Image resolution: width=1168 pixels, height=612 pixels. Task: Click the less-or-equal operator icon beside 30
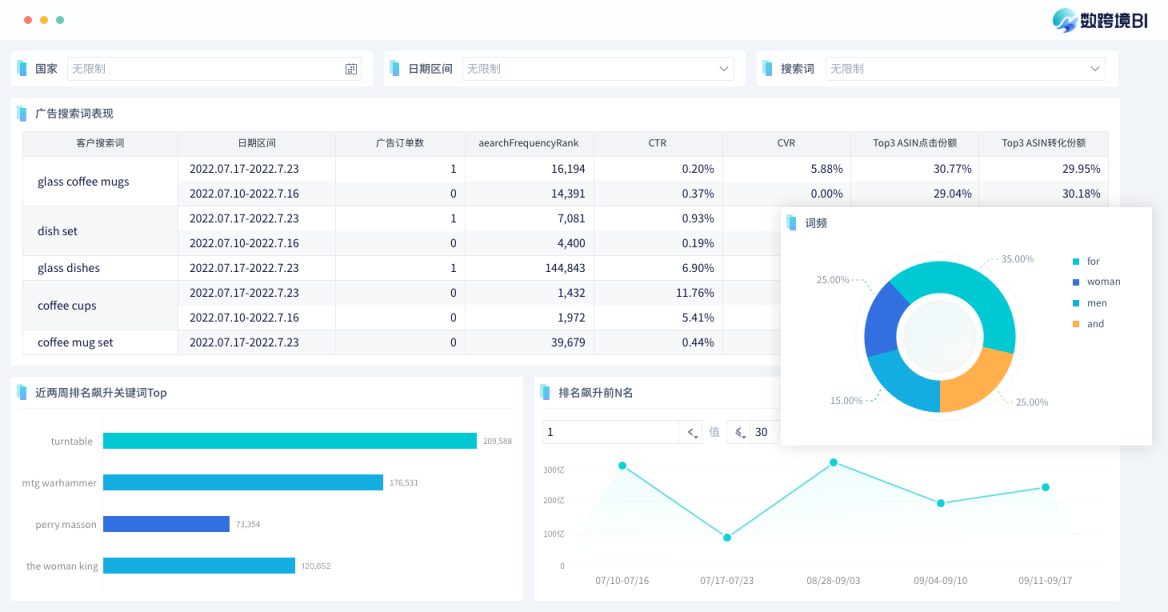coord(740,432)
